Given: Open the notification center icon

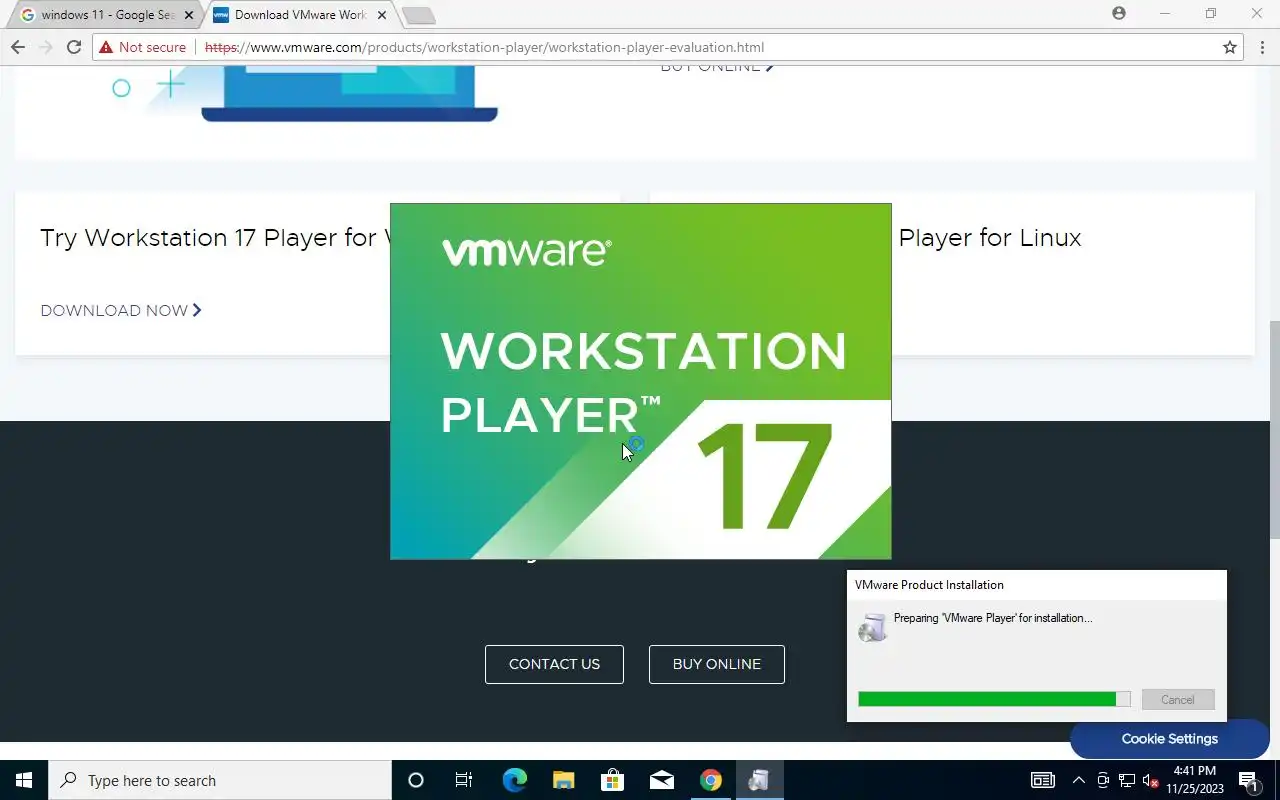Looking at the screenshot, I should point(1248,780).
